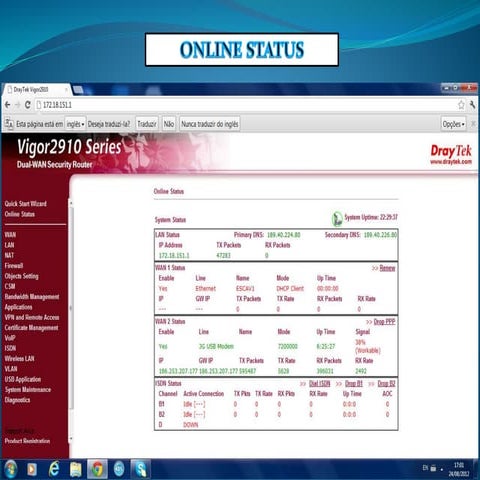Open VoIP menu in sidebar
480x480 pixels.
(10, 338)
